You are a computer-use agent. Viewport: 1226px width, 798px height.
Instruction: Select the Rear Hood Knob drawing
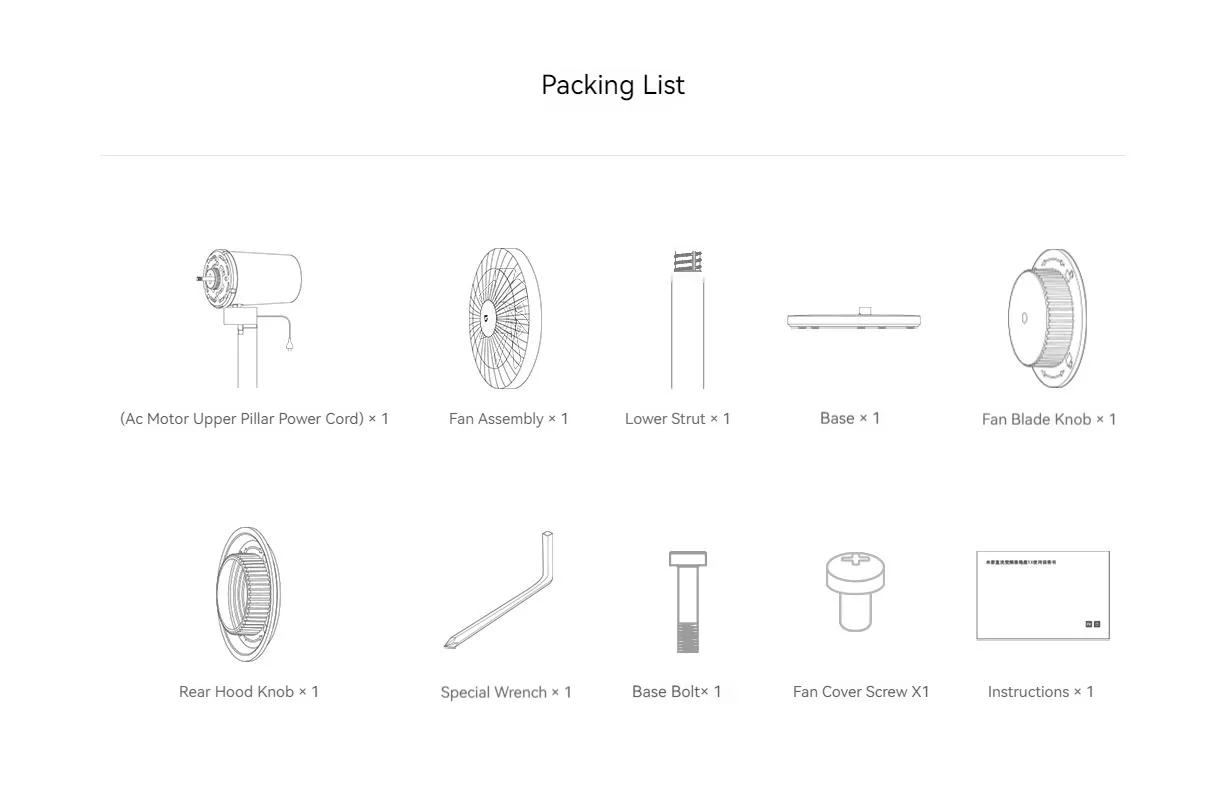click(x=248, y=594)
